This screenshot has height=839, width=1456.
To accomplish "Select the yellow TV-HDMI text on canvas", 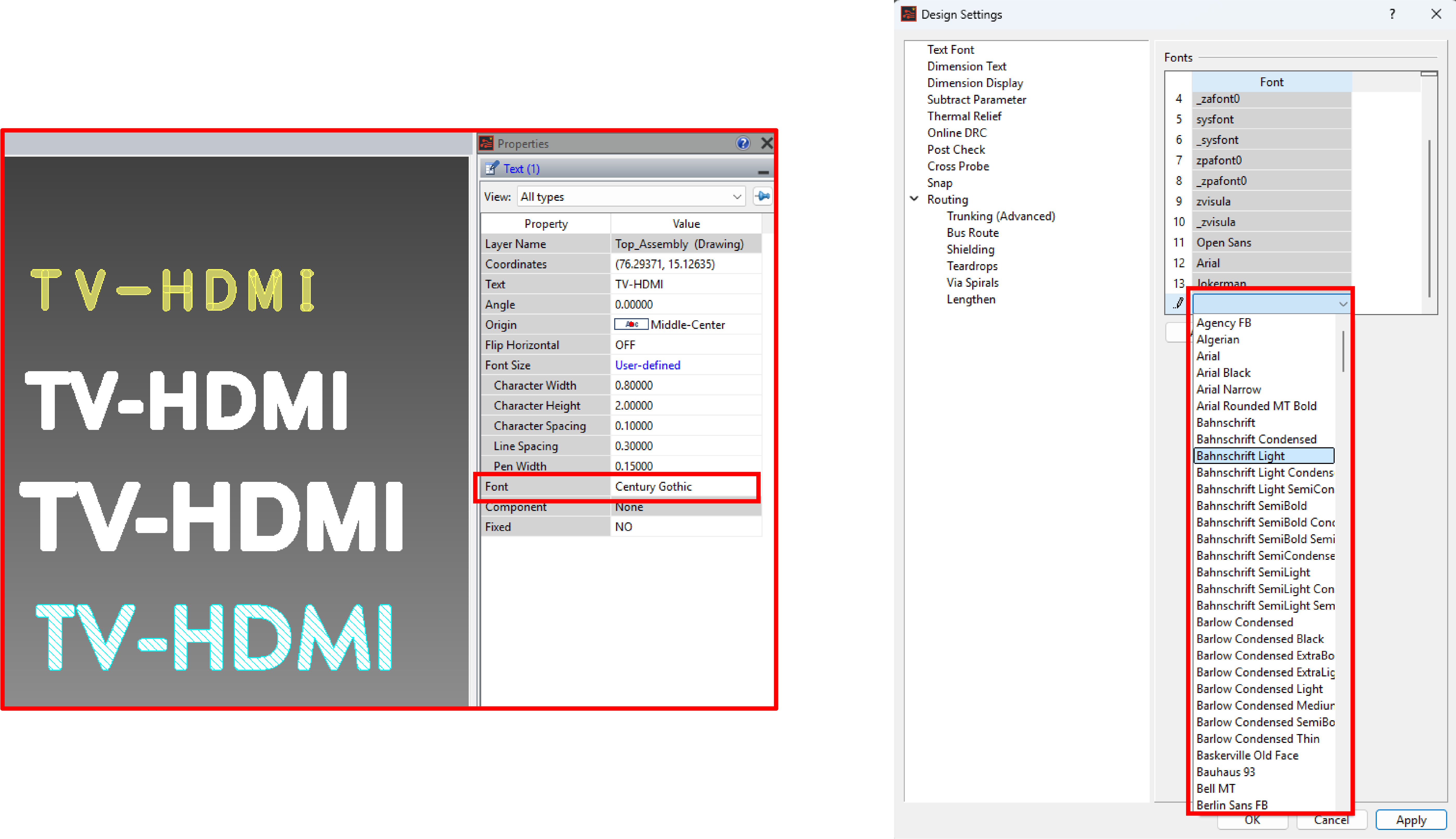I will [172, 290].
